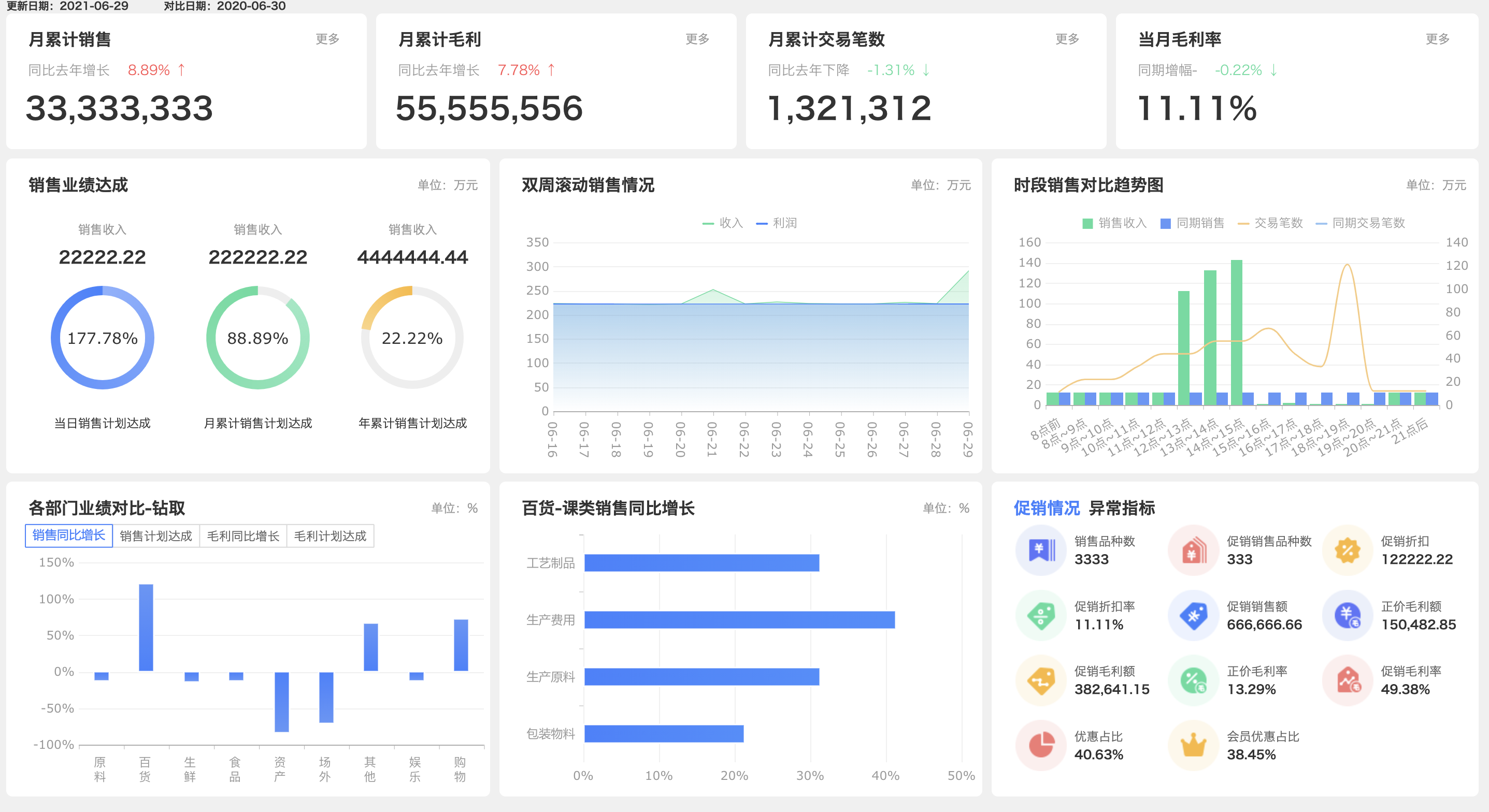Click the 优惠占比 pie chart icon

(1041, 745)
